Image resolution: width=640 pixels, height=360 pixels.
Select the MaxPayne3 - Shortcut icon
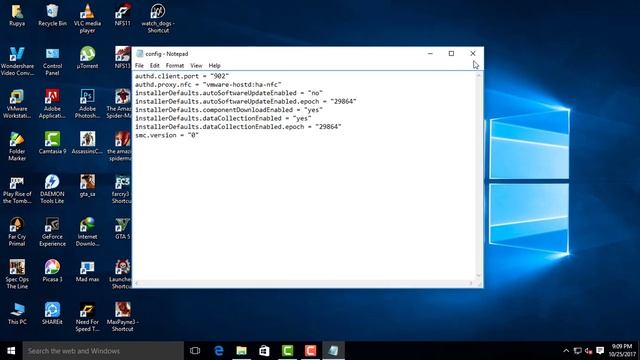click(x=122, y=317)
